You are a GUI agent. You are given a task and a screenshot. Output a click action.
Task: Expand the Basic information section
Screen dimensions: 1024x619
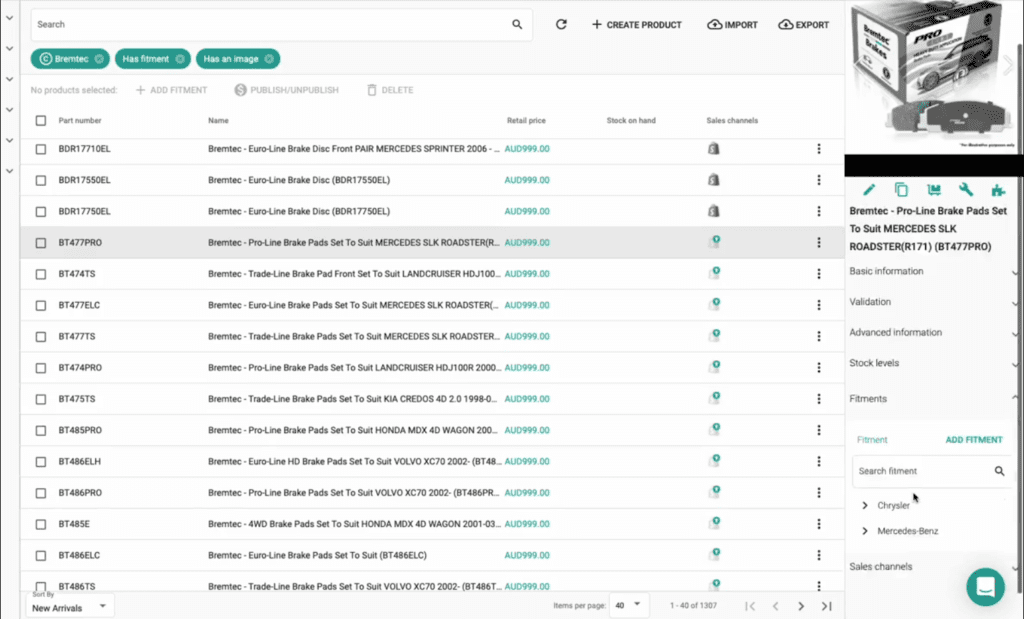pyautogui.click(x=933, y=271)
